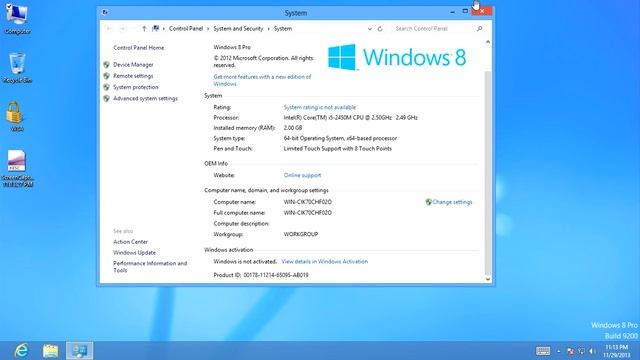This screenshot has height=360, width=640.
Task: Open Performance Information and Tools
Action: pos(150,267)
